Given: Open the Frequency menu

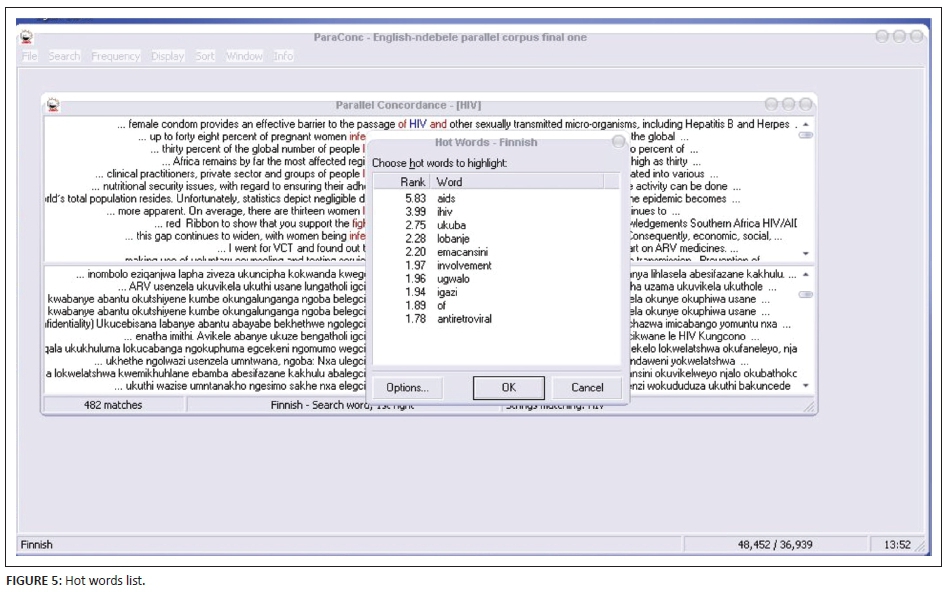Looking at the screenshot, I should [x=116, y=56].
